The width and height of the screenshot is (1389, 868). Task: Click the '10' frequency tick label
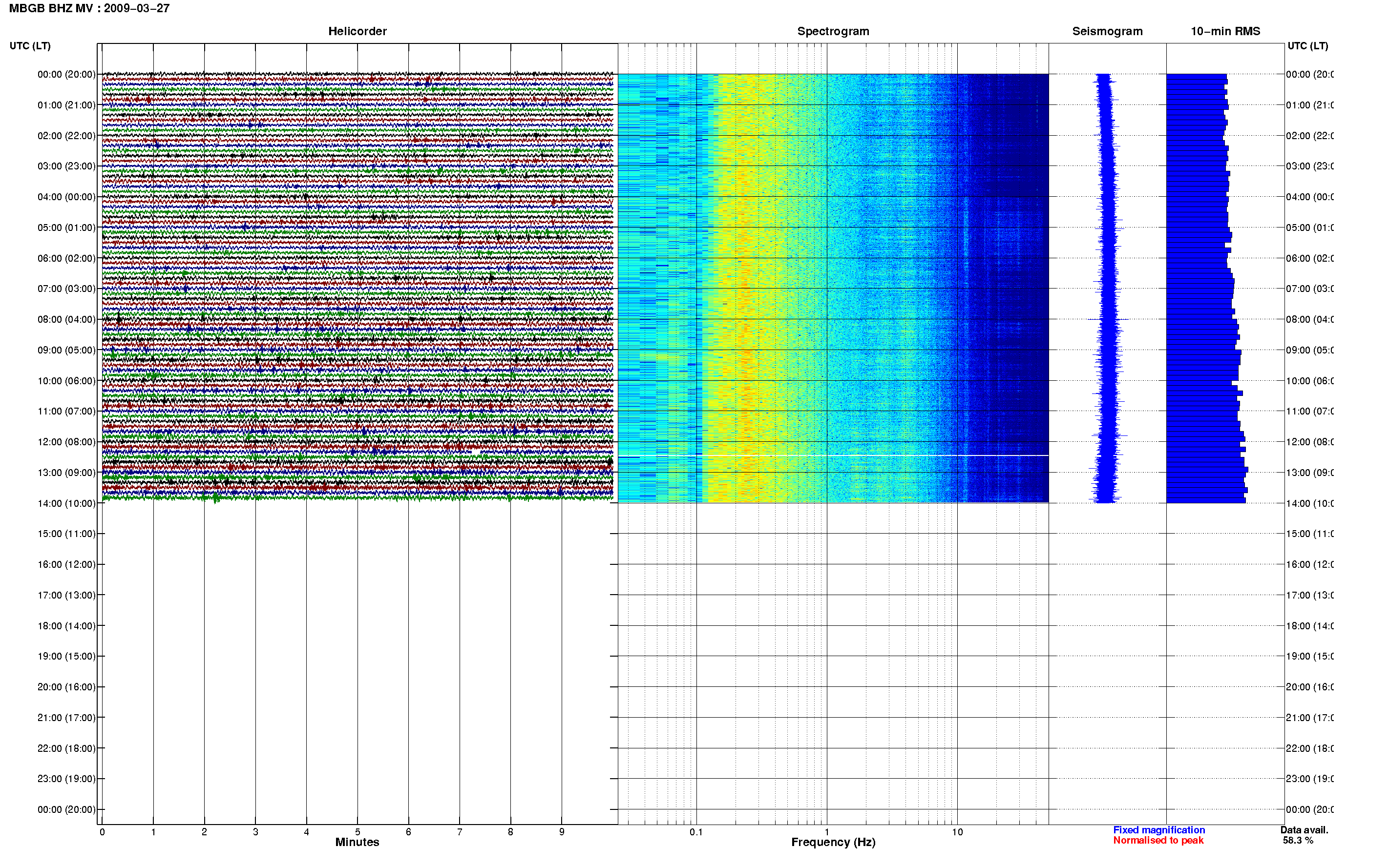point(957,832)
